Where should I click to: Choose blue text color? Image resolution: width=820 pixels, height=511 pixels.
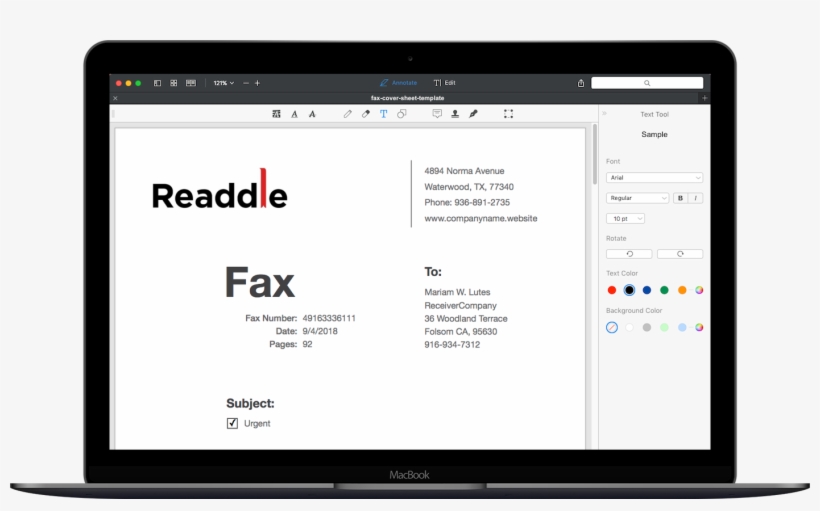click(x=647, y=290)
